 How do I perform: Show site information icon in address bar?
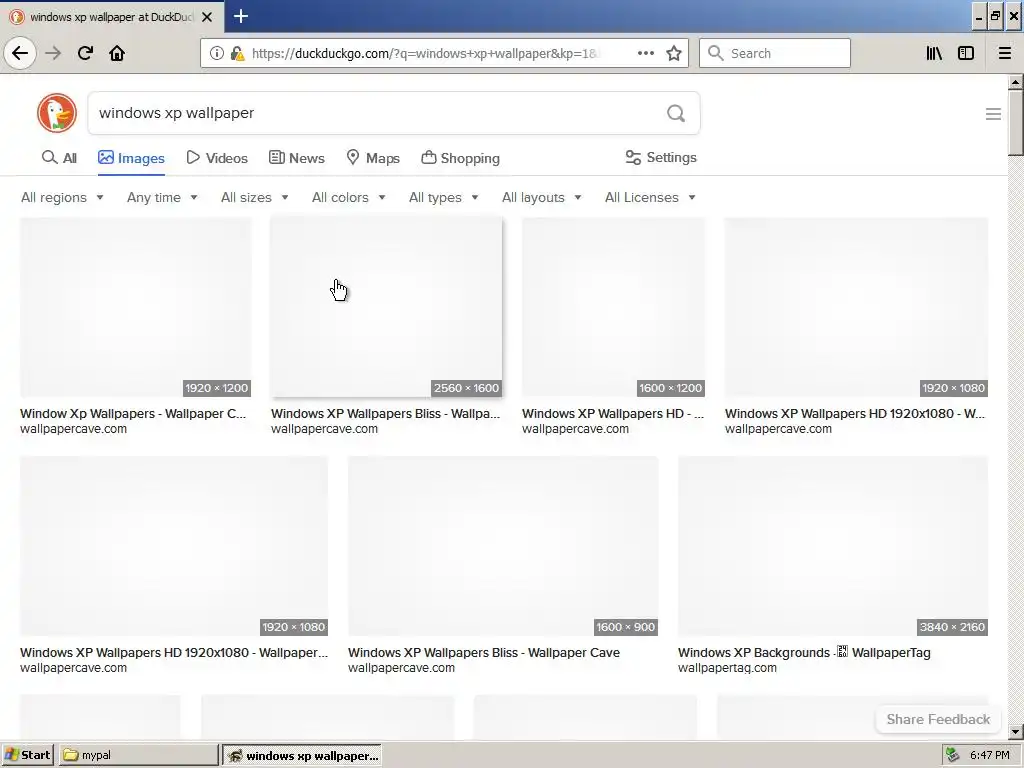(x=216, y=53)
